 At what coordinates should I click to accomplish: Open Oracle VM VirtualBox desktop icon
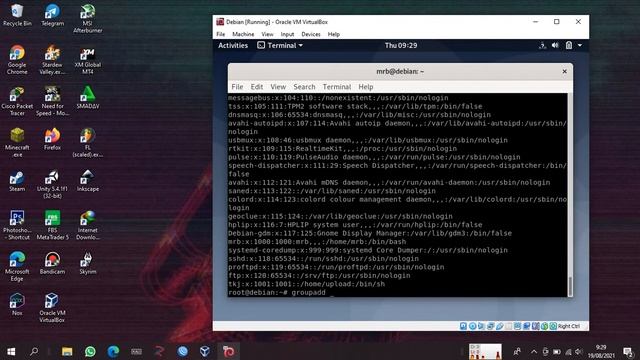(x=52, y=308)
